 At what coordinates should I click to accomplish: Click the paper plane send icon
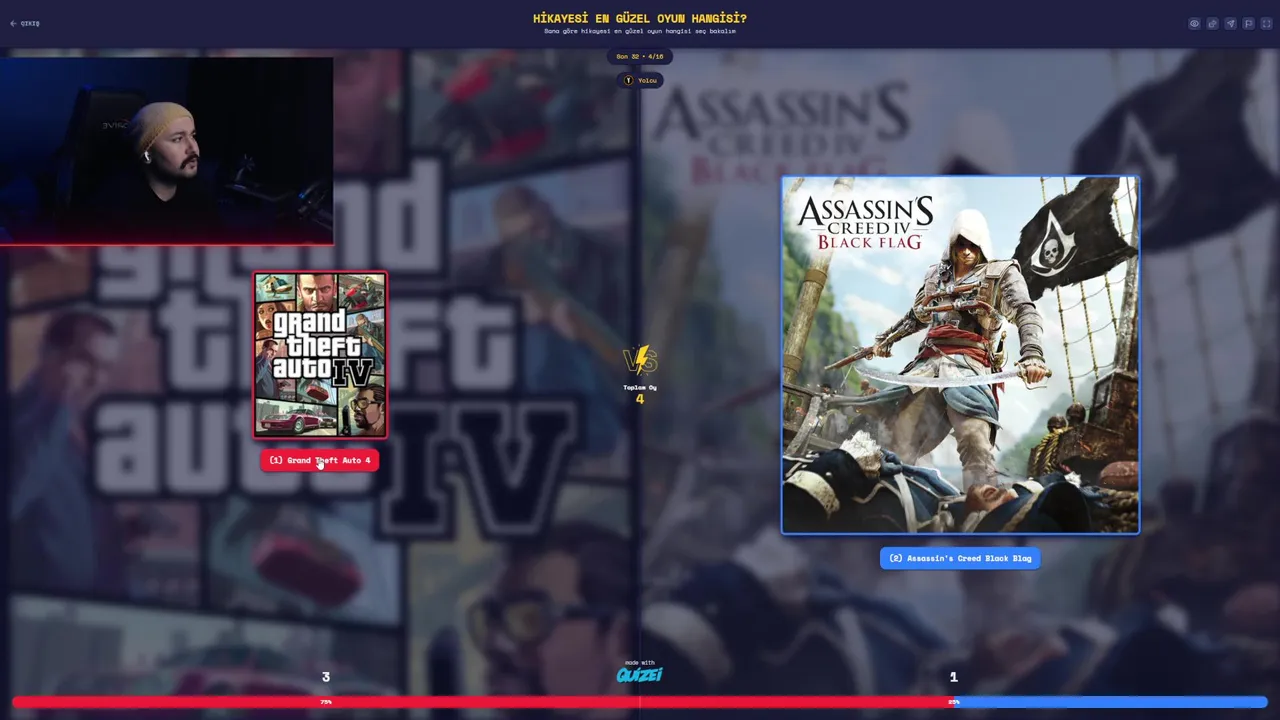point(1230,24)
